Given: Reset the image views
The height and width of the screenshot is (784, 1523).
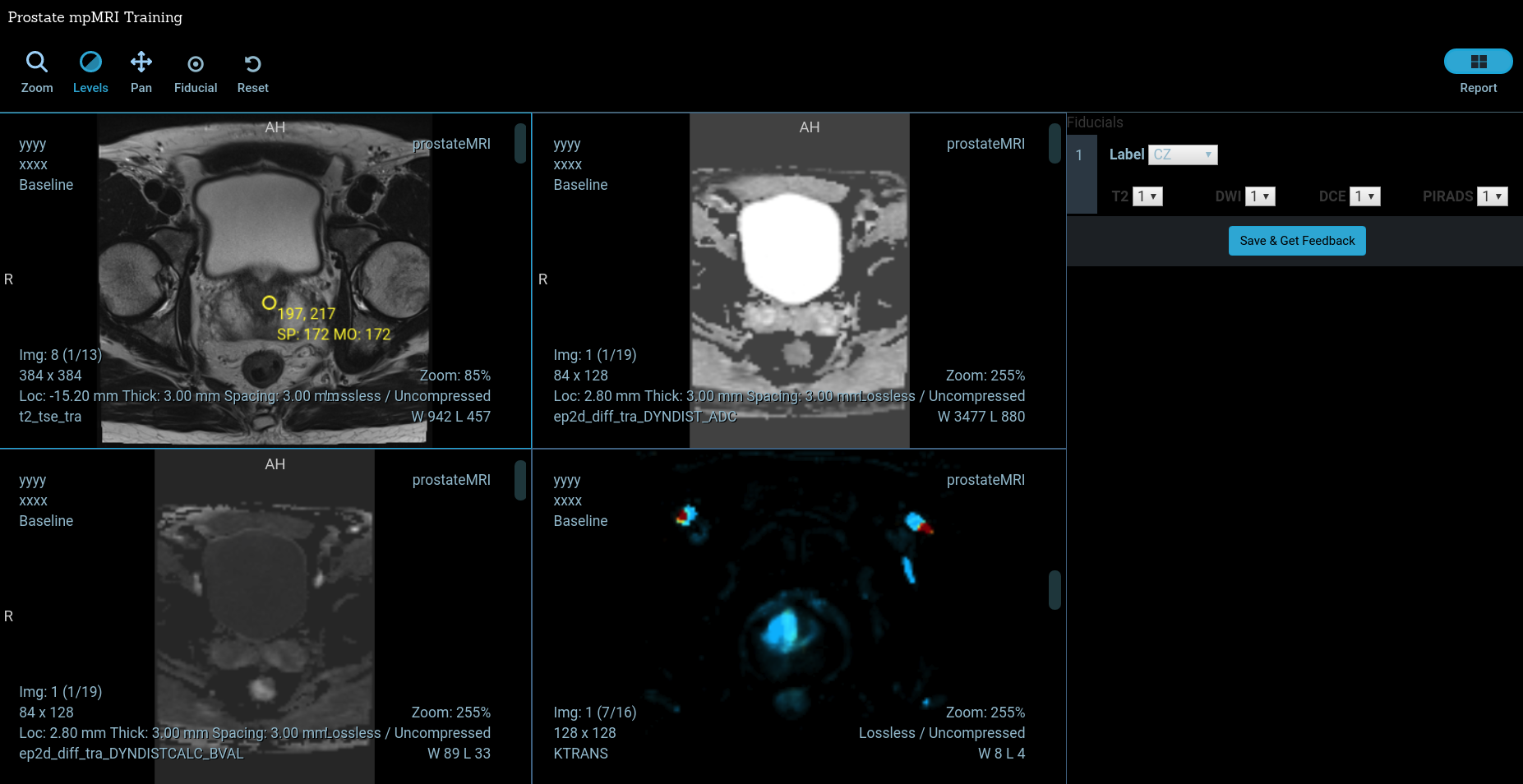Looking at the screenshot, I should click(x=252, y=71).
